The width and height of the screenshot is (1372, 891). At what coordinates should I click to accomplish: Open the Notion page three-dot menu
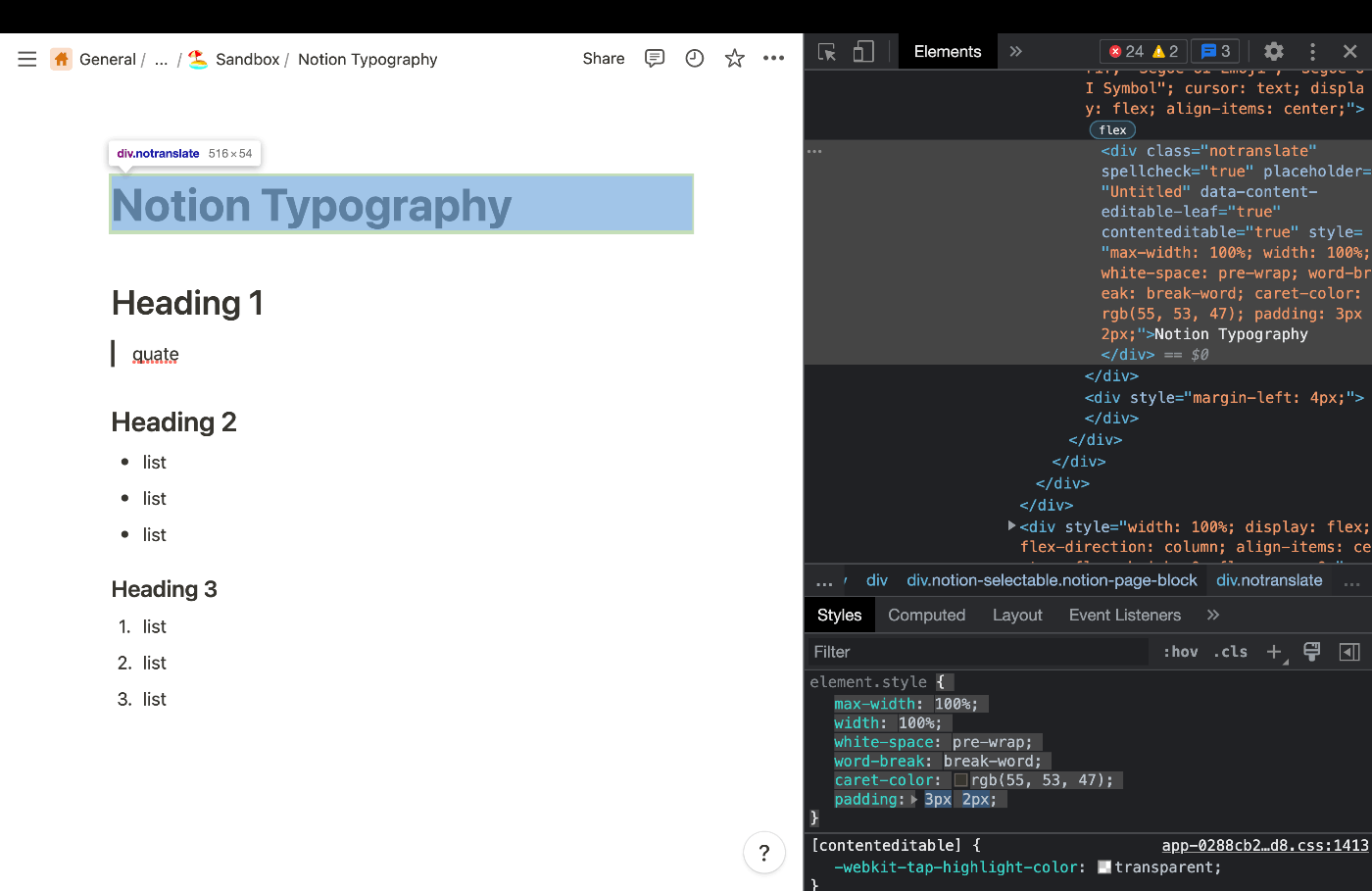point(774,59)
